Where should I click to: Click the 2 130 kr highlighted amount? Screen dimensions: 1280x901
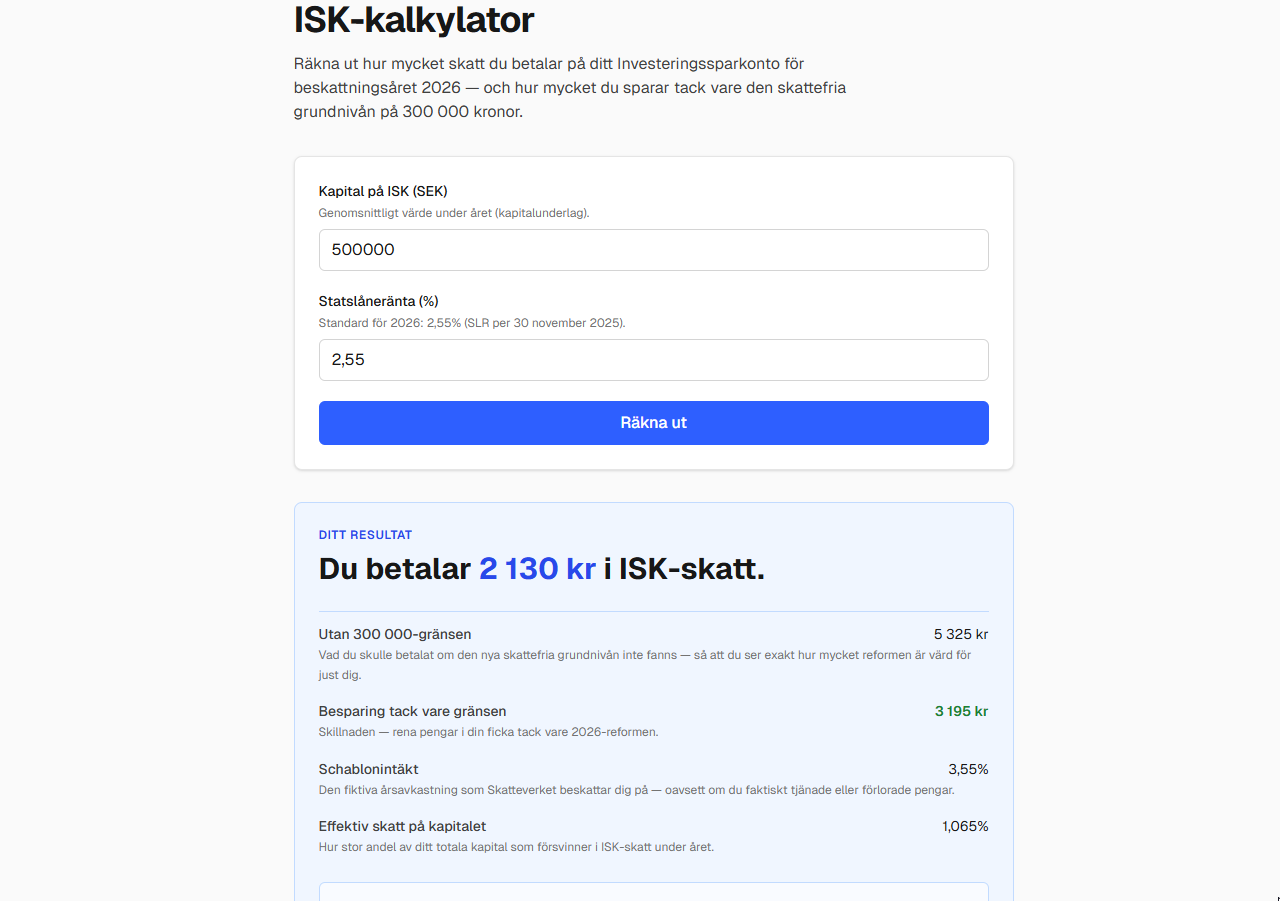(x=537, y=569)
